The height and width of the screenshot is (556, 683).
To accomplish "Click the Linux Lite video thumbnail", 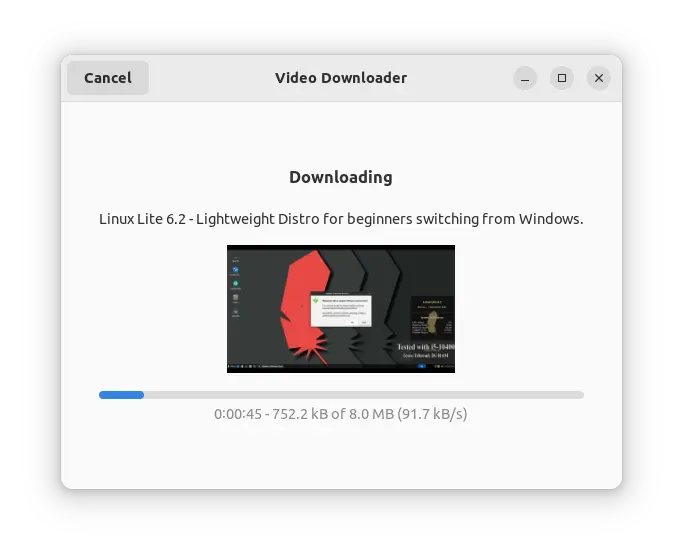I will pos(341,309).
